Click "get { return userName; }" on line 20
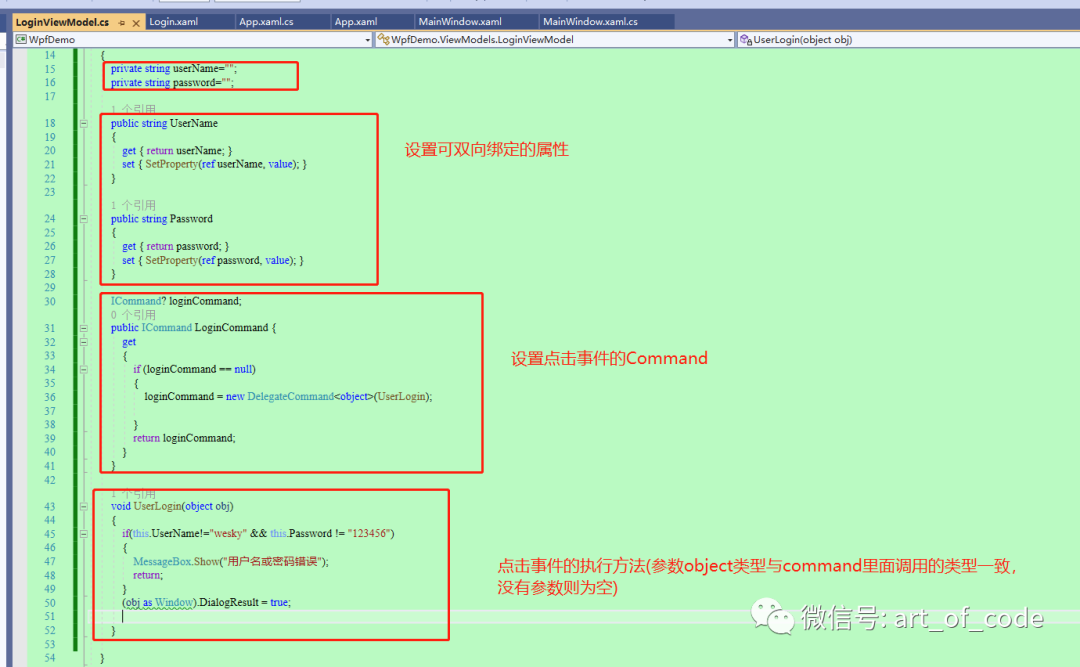This screenshot has width=1080, height=667. [x=177, y=151]
